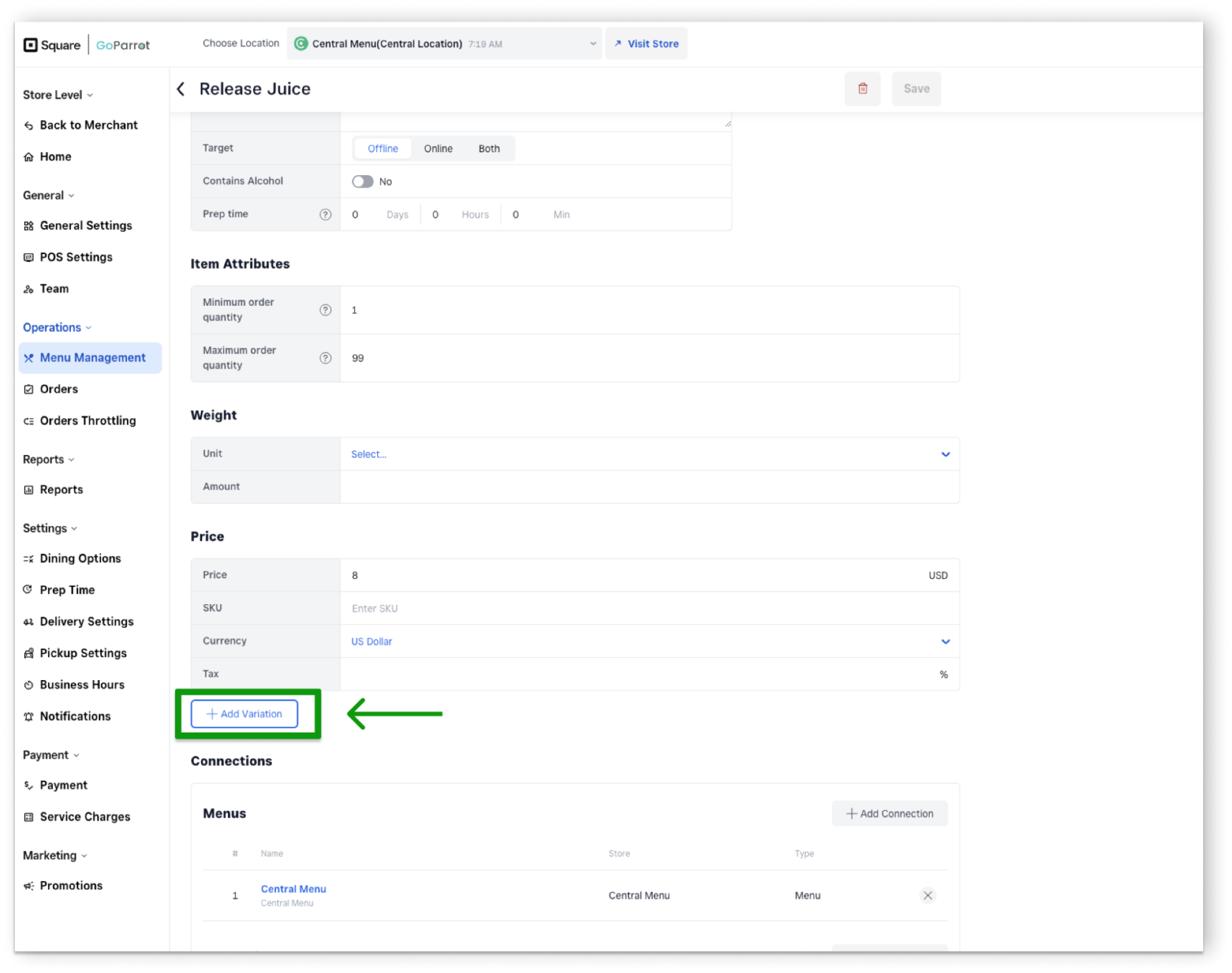Remove the Central Menu connection with X
1232x973 pixels.
[x=927, y=895]
